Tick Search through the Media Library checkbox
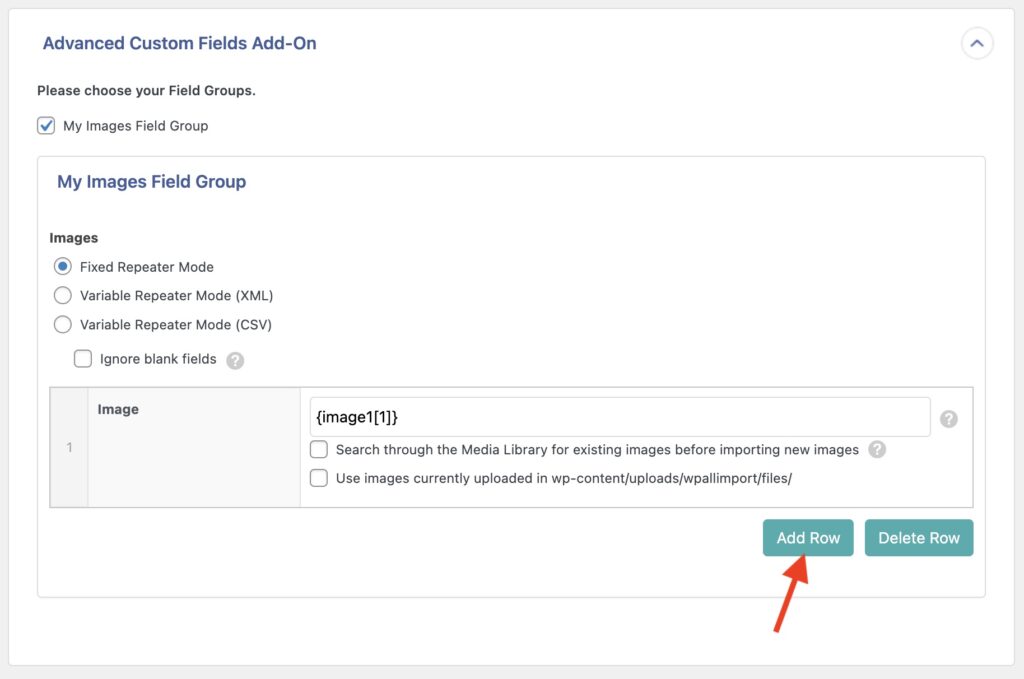This screenshot has width=1024, height=679. (319, 450)
